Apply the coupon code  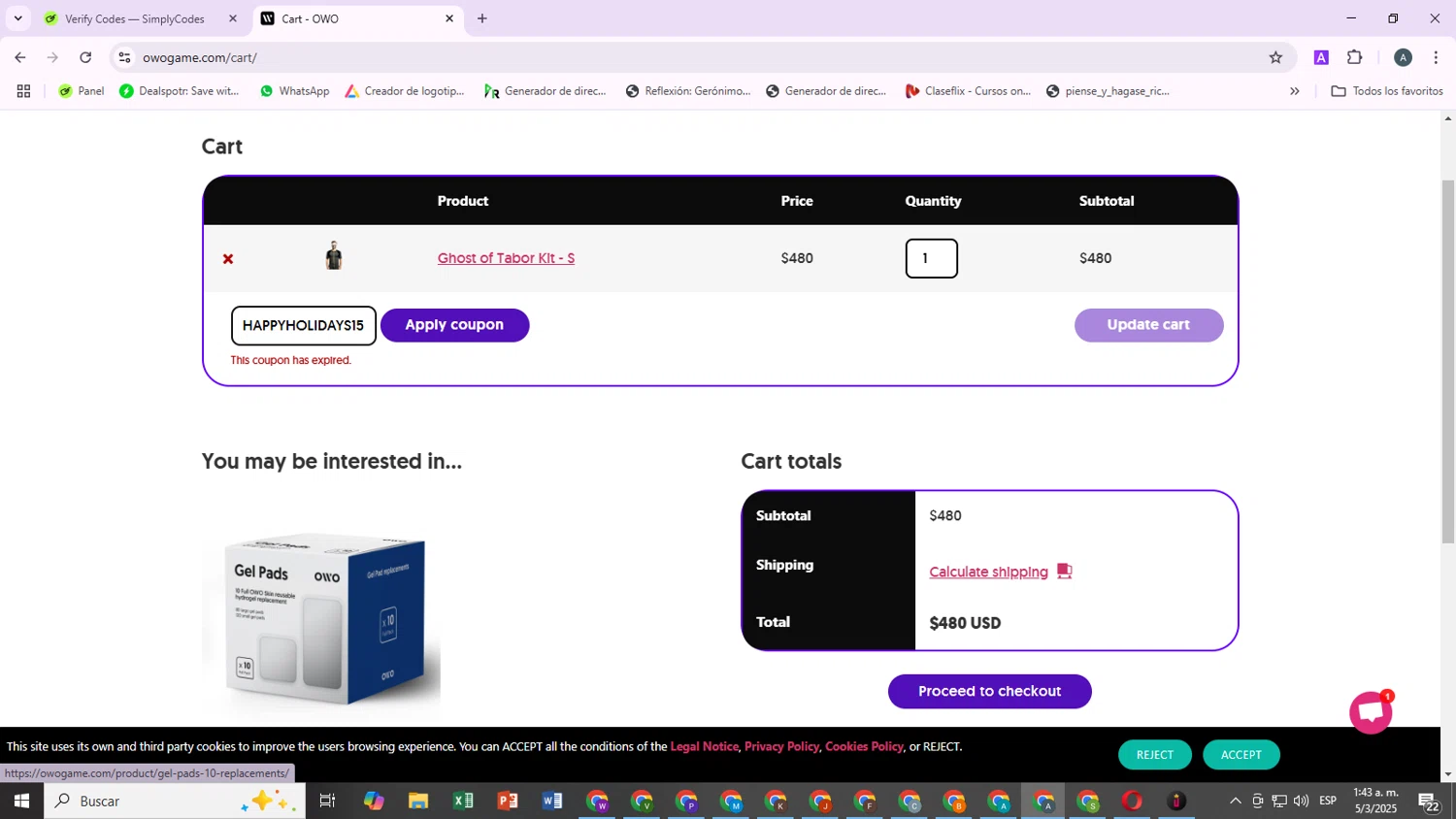tap(454, 325)
